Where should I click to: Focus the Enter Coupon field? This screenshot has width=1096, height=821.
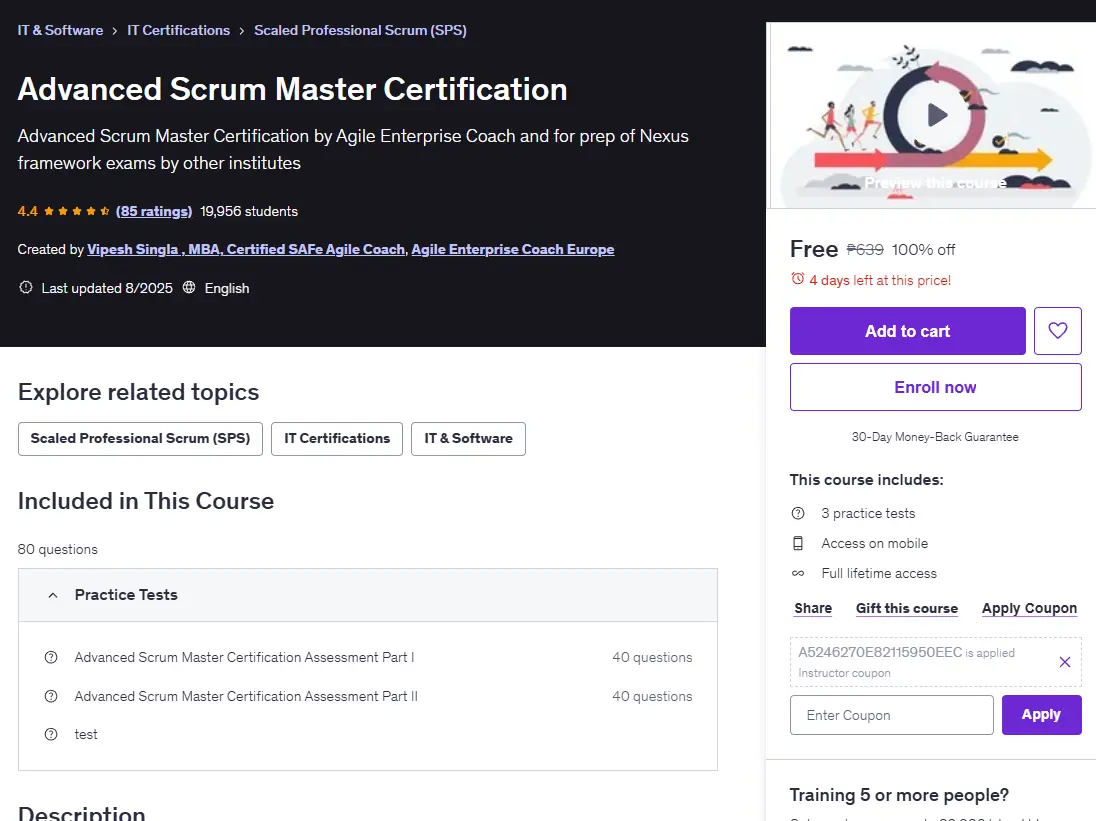click(891, 715)
